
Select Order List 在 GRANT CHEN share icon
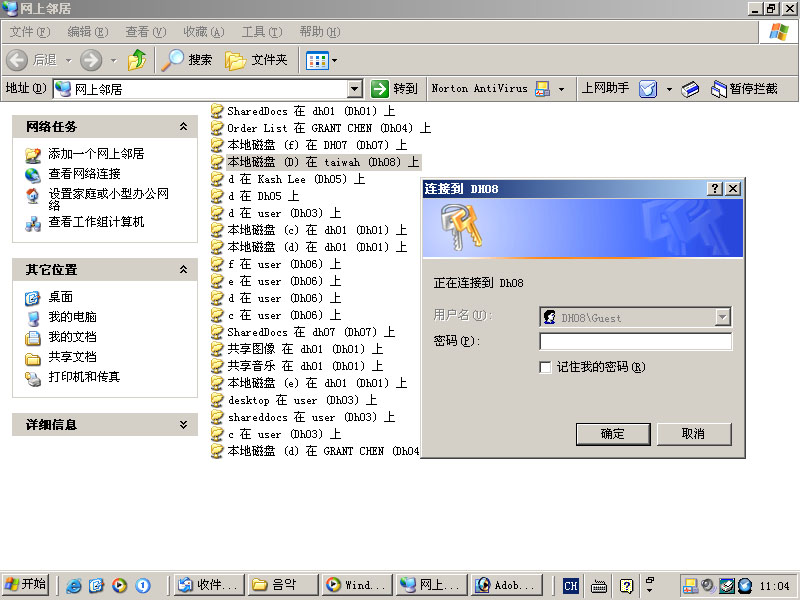tap(217, 128)
